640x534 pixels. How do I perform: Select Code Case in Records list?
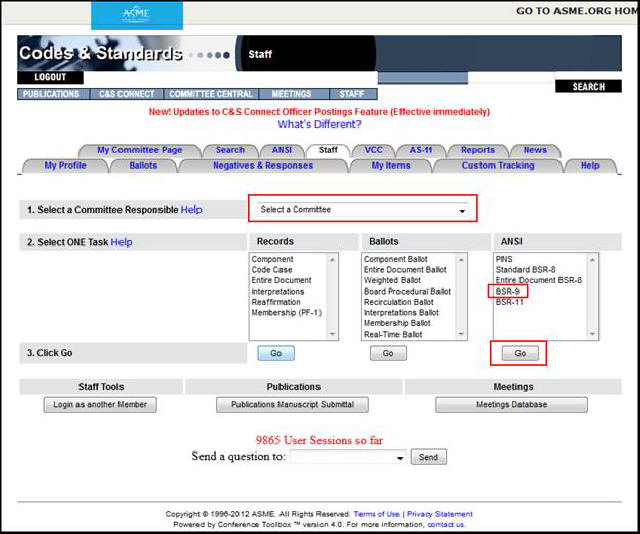pos(272,270)
